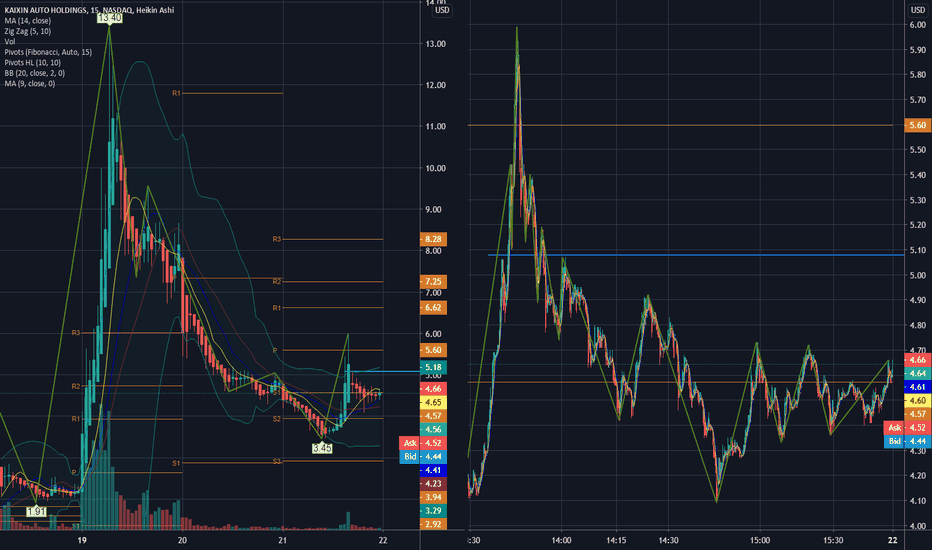Image resolution: width=932 pixels, height=550 pixels.
Task: Click the blue 4.61 price label
Action: pos(917,387)
